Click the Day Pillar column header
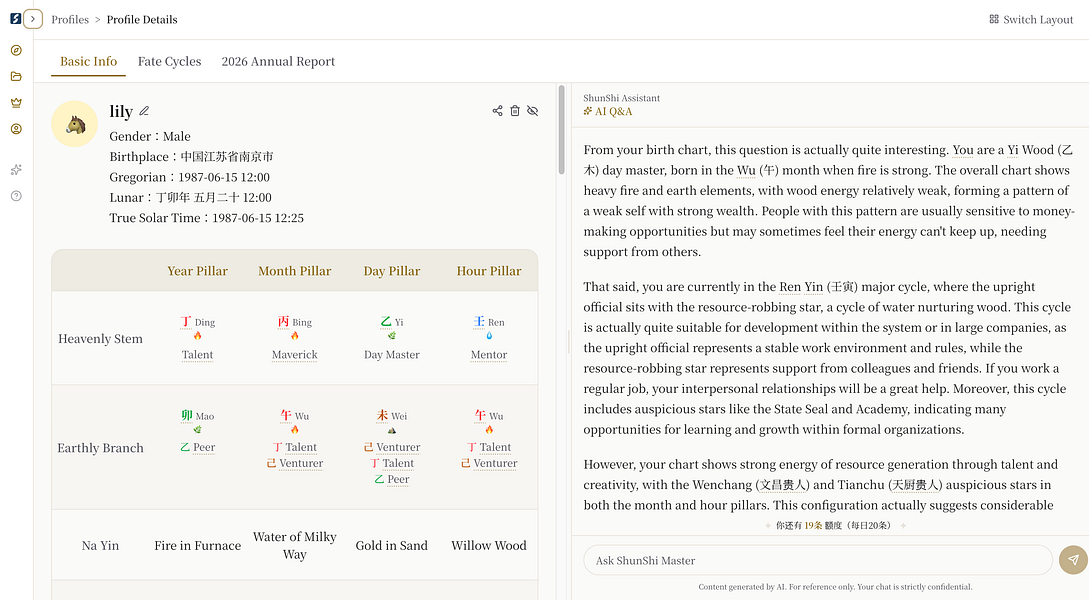1089x600 pixels. [x=392, y=271]
